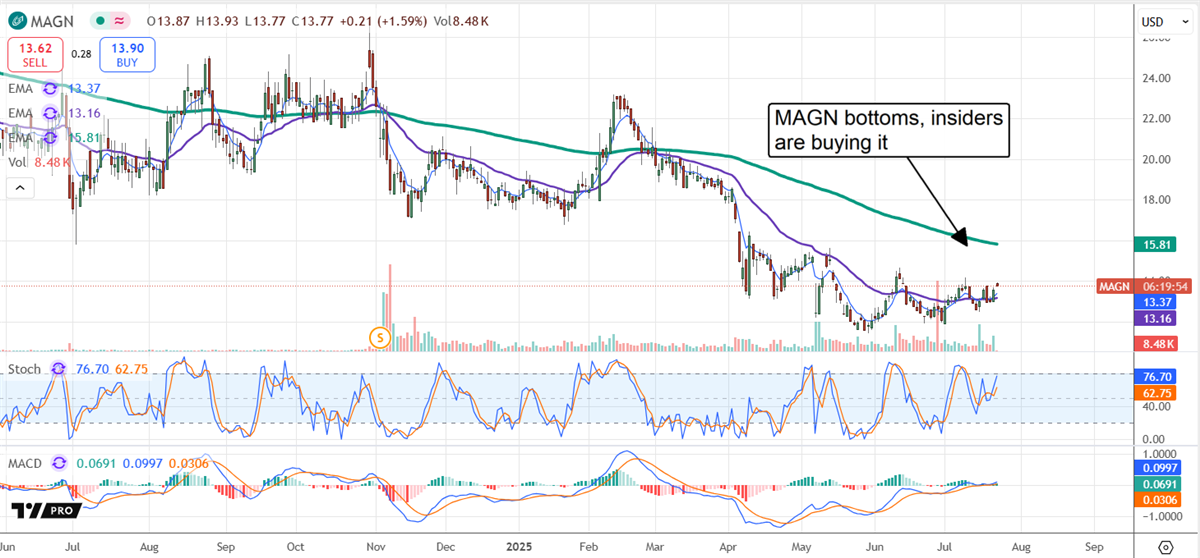
Task: Open chart settings gear icon
Action: point(1164,548)
